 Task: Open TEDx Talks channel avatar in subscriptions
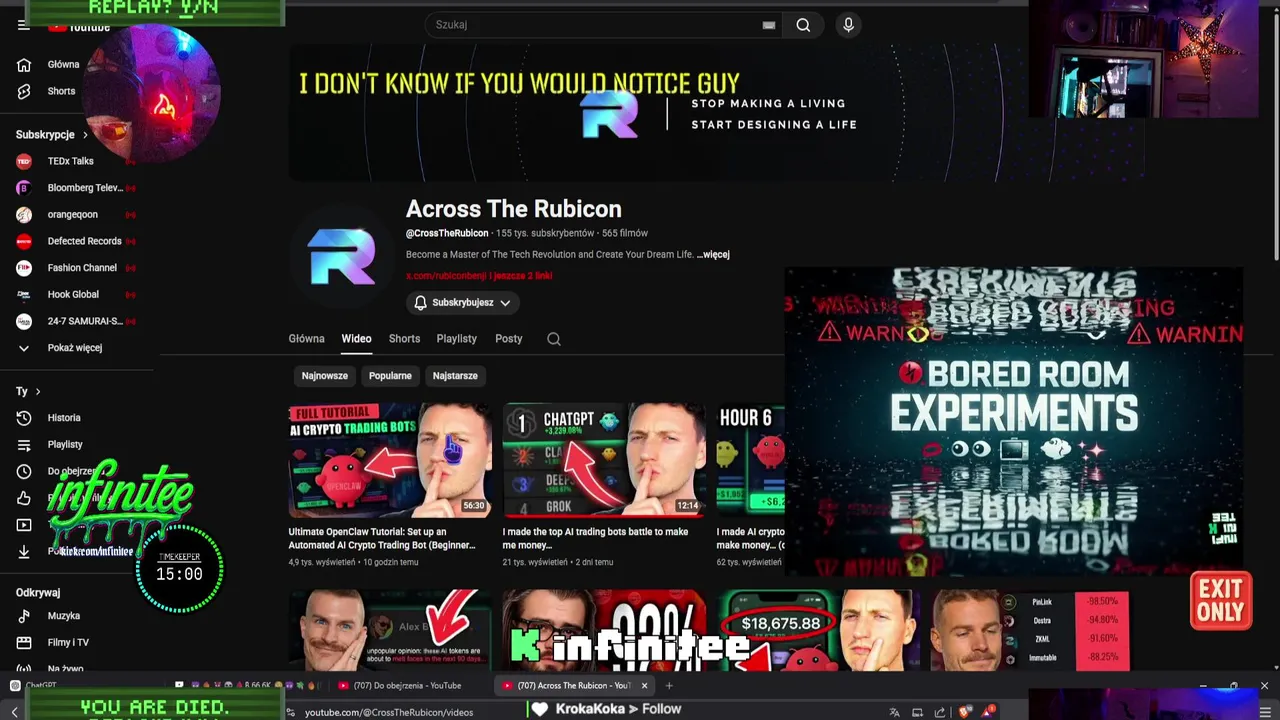click(24, 161)
